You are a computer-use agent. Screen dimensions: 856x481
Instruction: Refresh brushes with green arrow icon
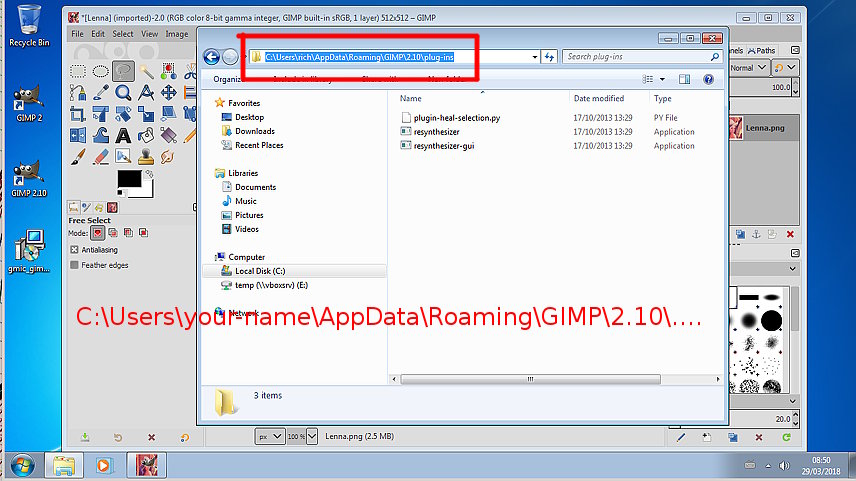(x=786, y=437)
